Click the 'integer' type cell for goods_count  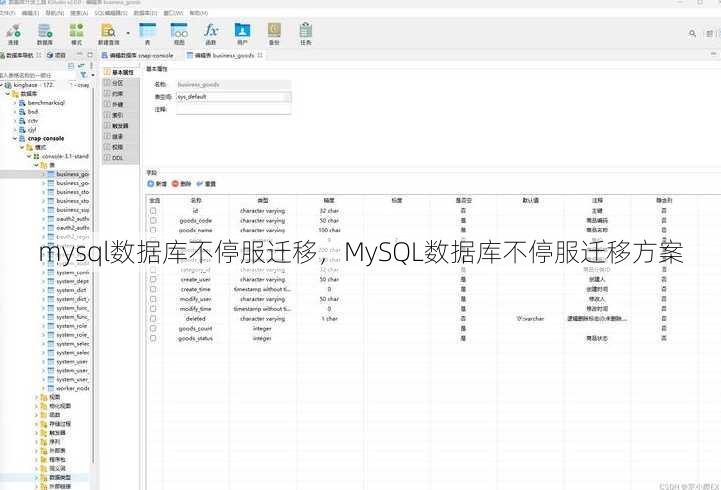262,329
